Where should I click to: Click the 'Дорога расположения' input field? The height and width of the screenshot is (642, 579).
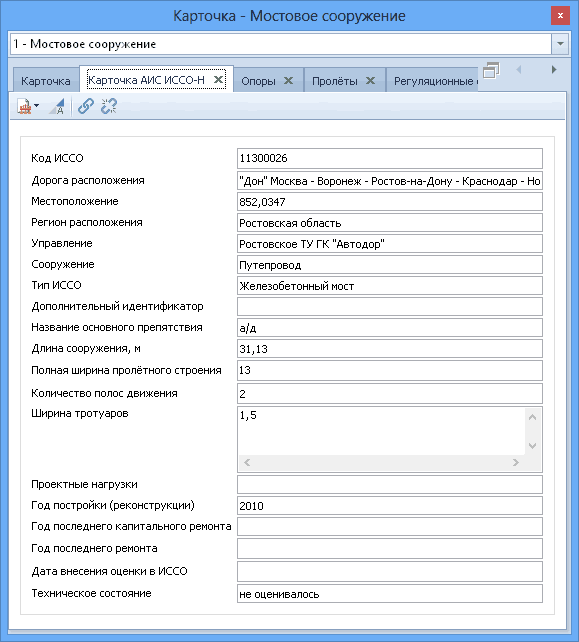[390, 181]
